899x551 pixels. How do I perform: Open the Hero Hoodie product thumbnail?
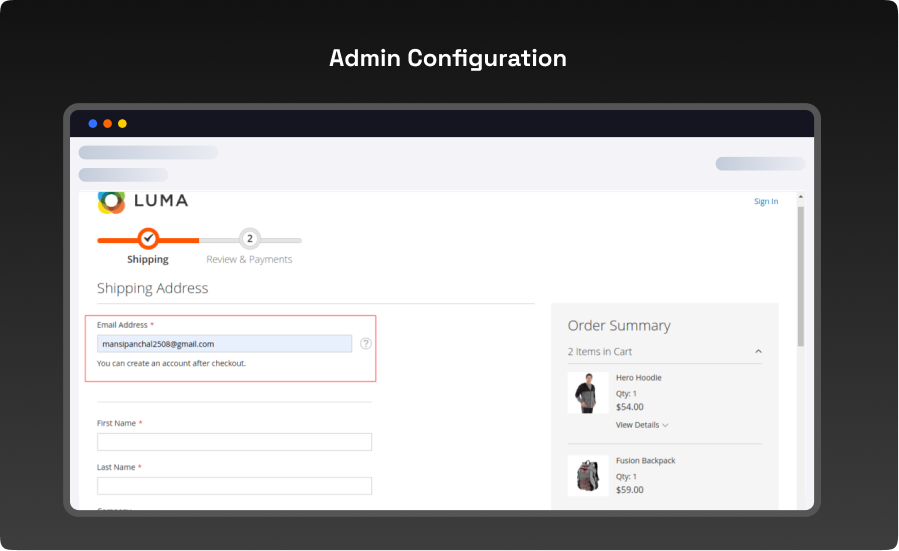tap(587, 393)
